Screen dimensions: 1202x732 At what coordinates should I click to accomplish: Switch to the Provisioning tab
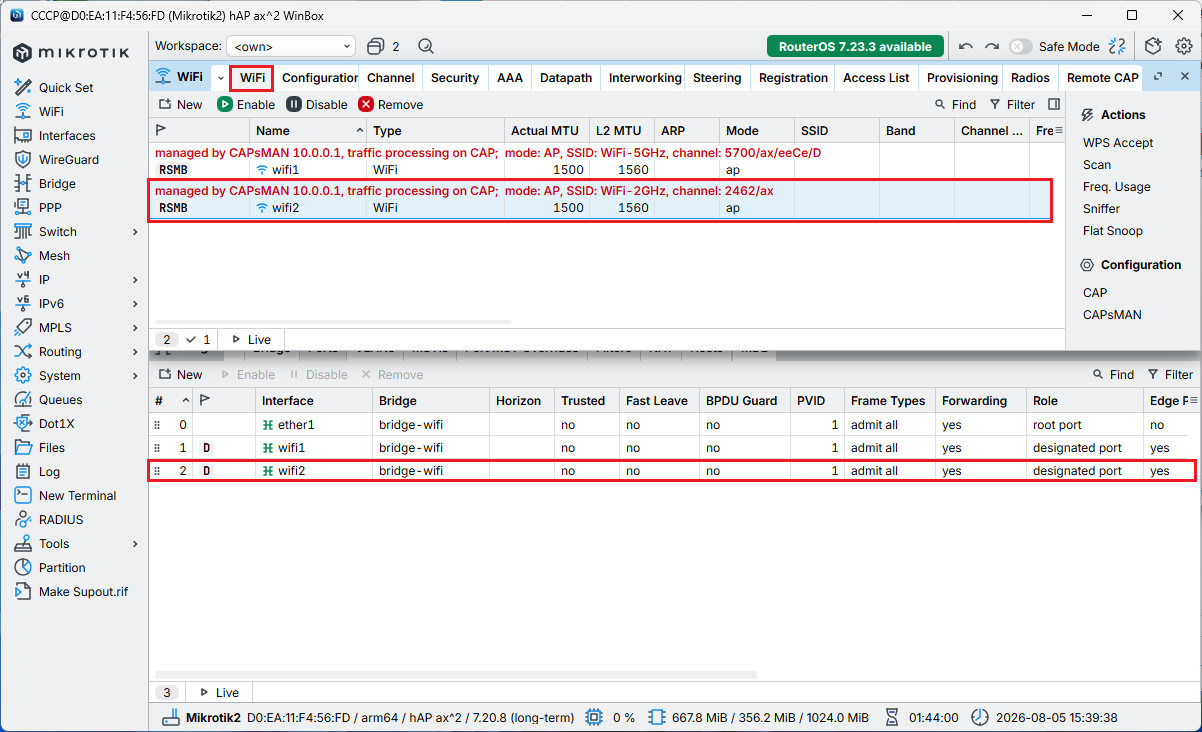(x=962, y=77)
